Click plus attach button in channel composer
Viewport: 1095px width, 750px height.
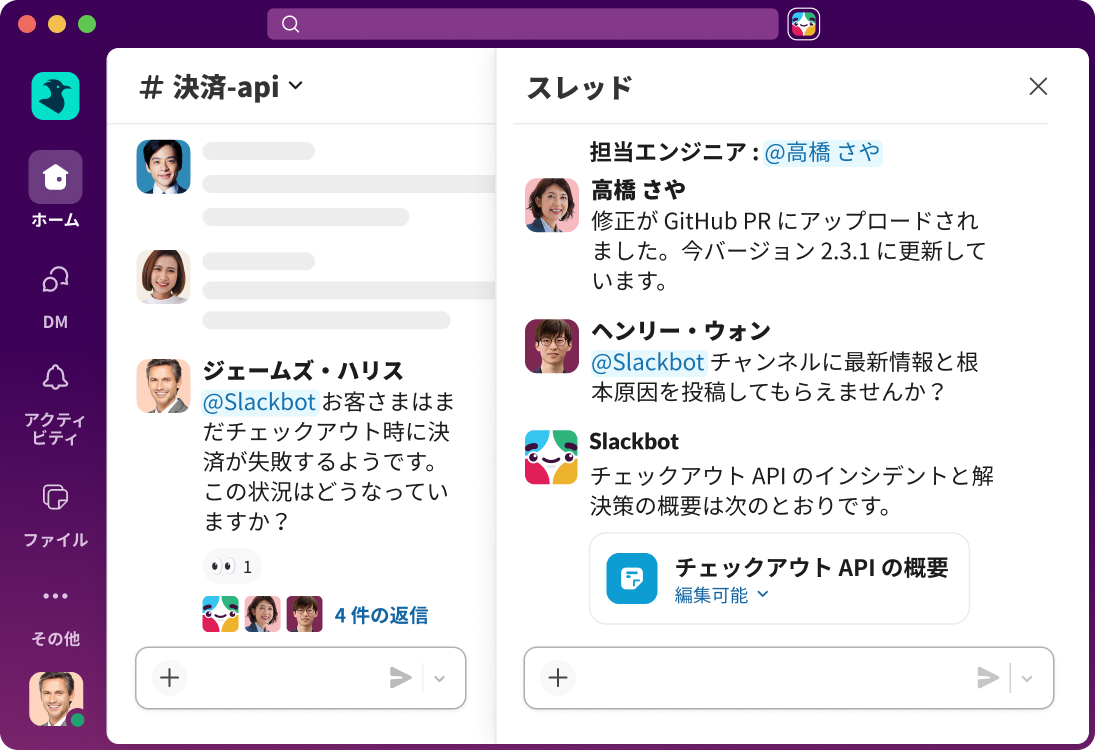click(170, 677)
